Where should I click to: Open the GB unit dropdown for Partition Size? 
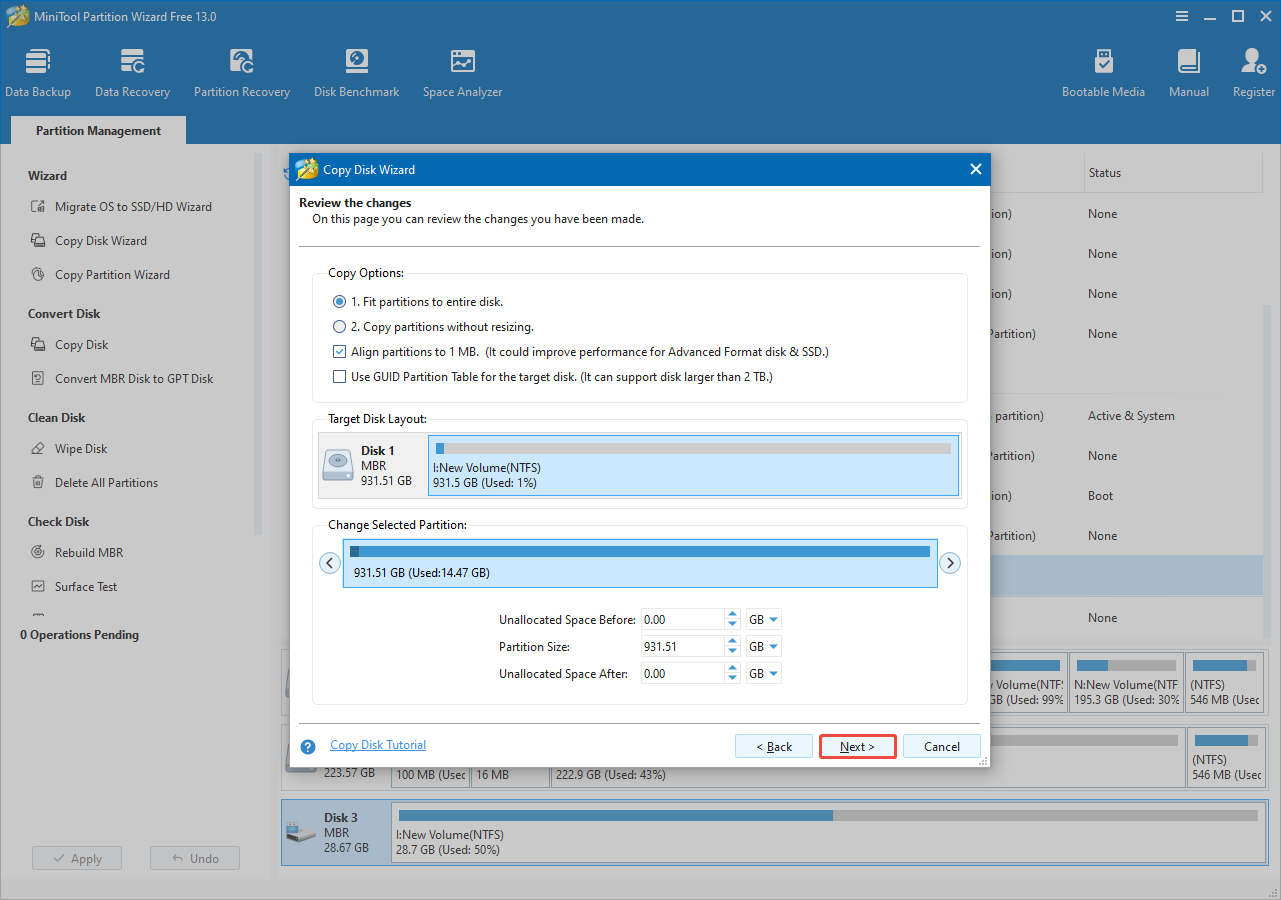point(762,646)
